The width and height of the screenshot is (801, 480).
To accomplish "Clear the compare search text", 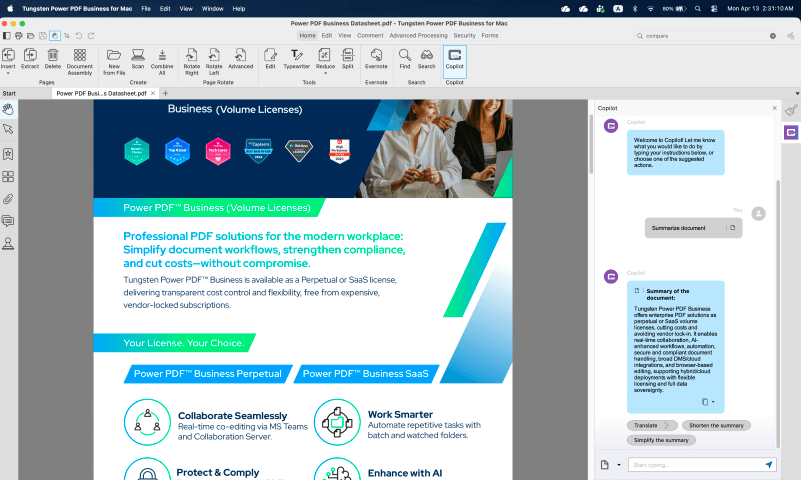I will 773,36.
